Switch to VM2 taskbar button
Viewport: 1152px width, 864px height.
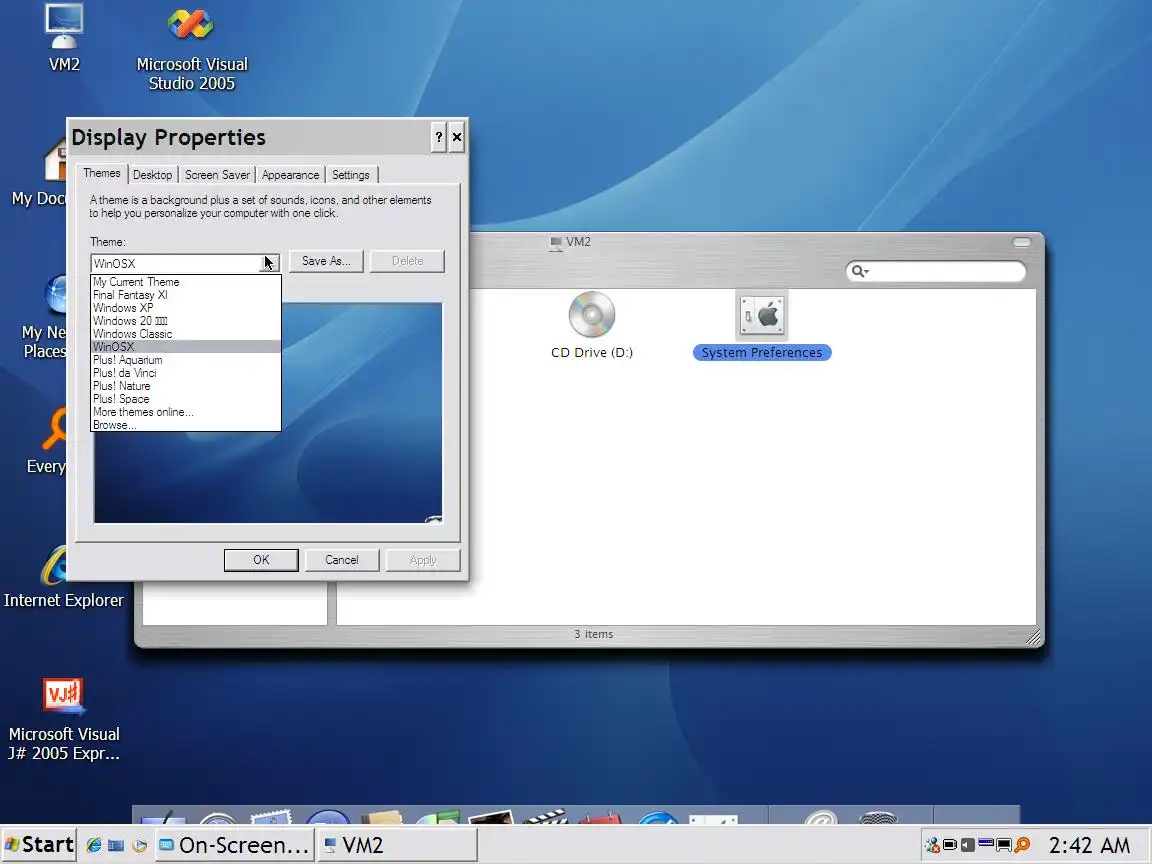click(397, 845)
